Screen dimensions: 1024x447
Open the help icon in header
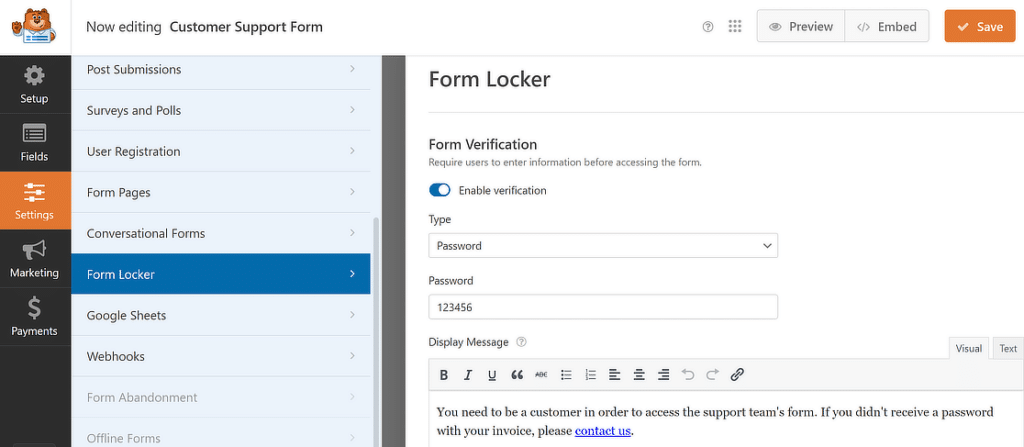tap(708, 27)
